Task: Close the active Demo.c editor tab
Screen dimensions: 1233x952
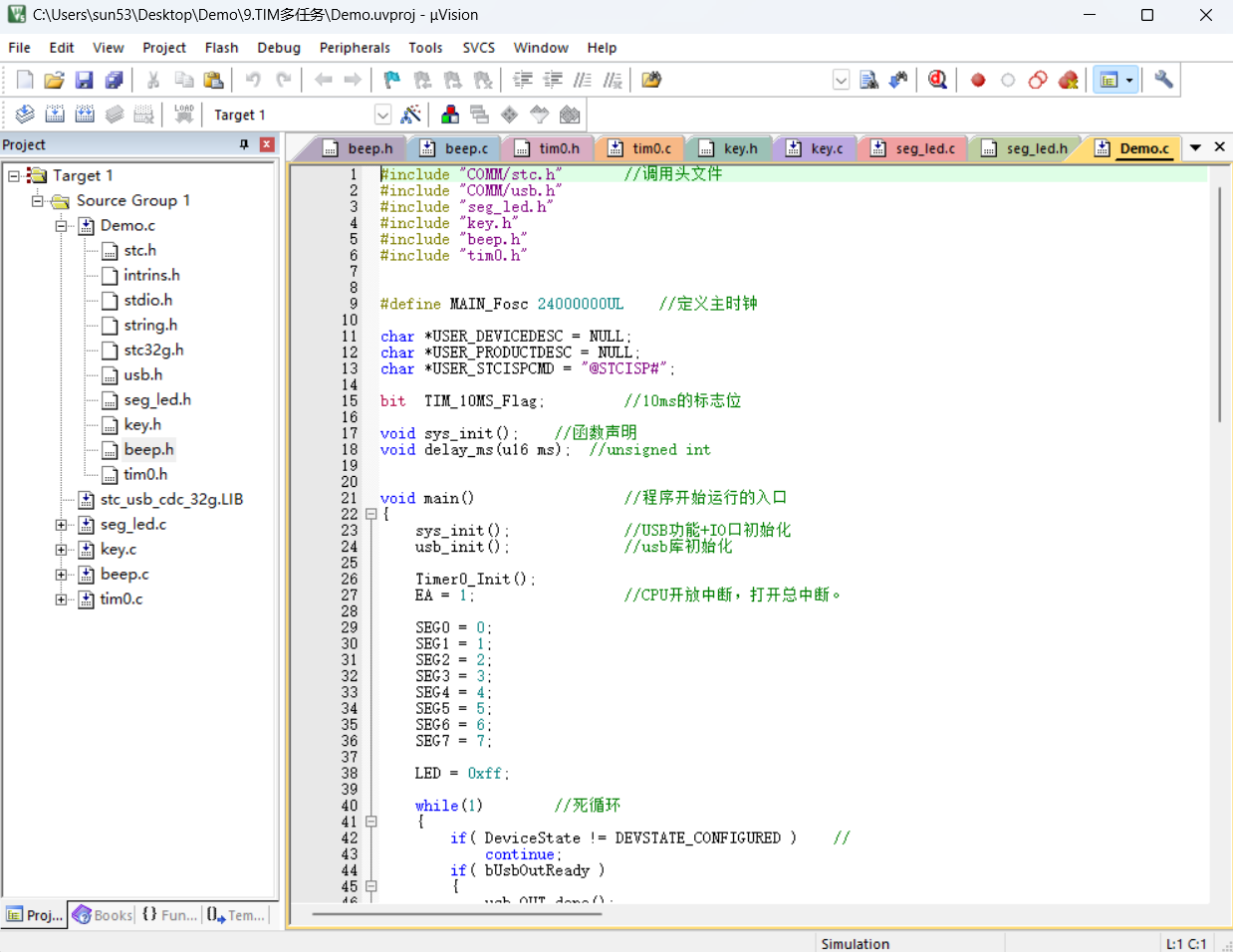Action: click(x=1219, y=147)
